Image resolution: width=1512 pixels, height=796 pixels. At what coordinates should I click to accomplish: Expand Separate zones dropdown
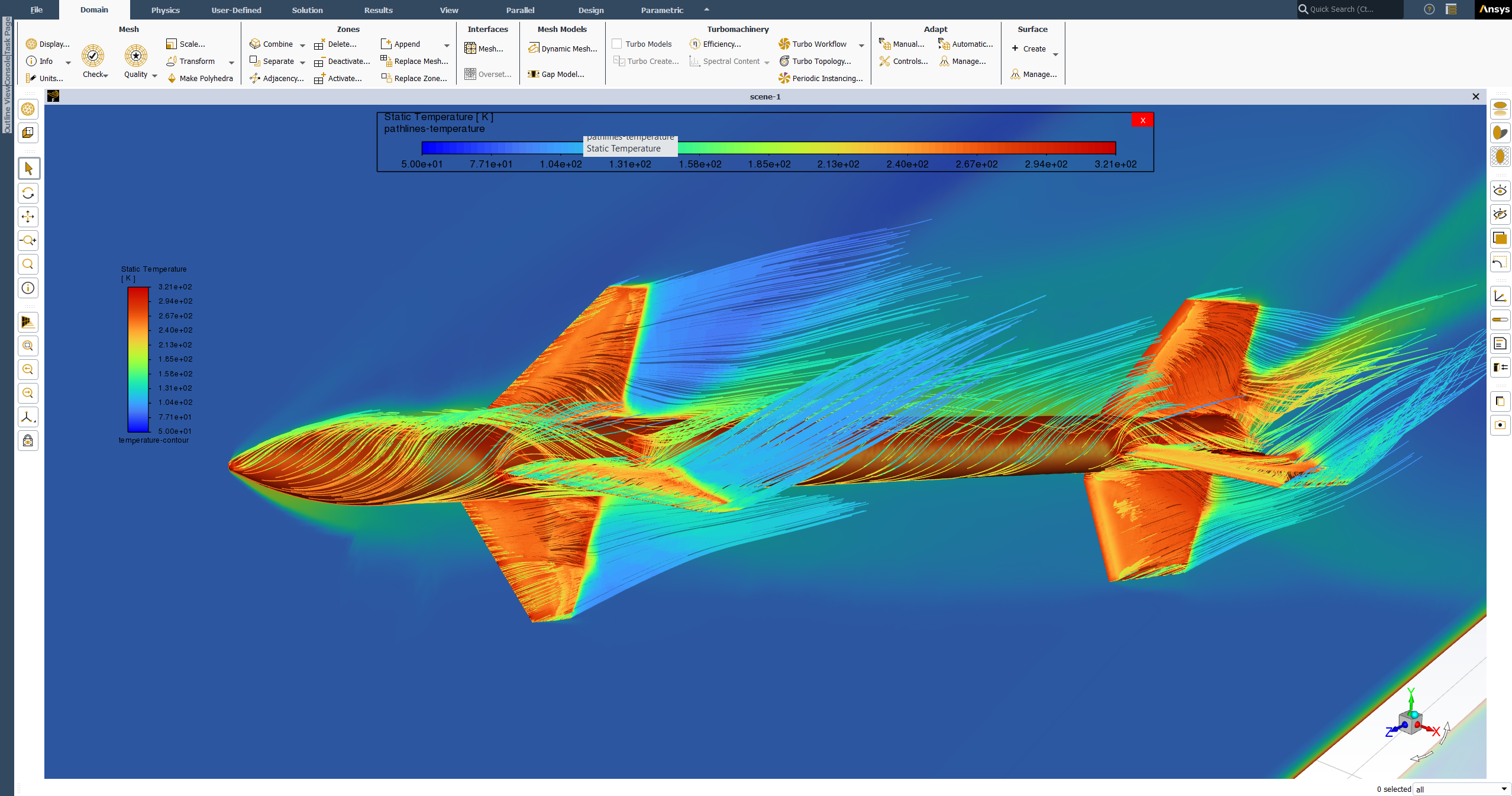302,62
